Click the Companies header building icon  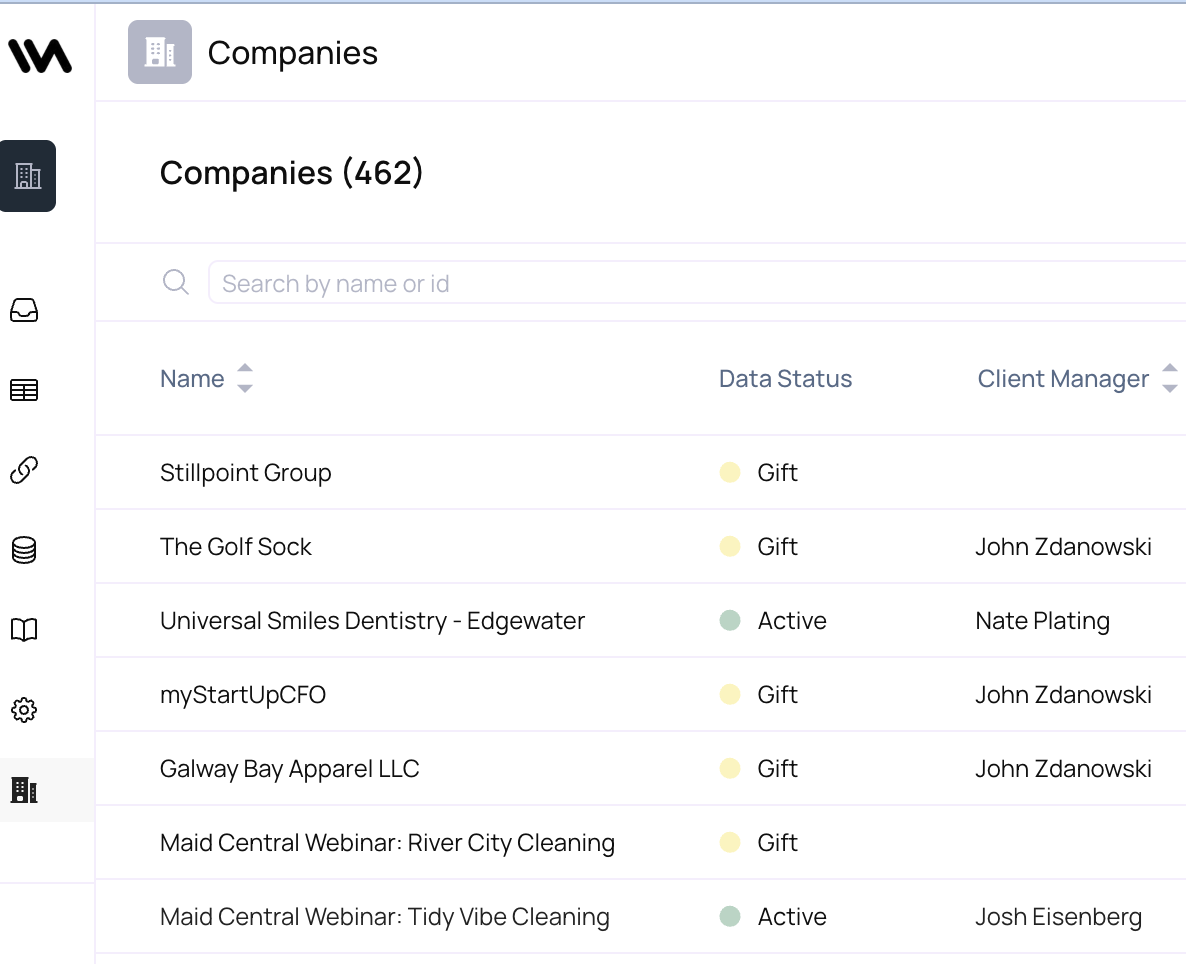click(160, 52)
